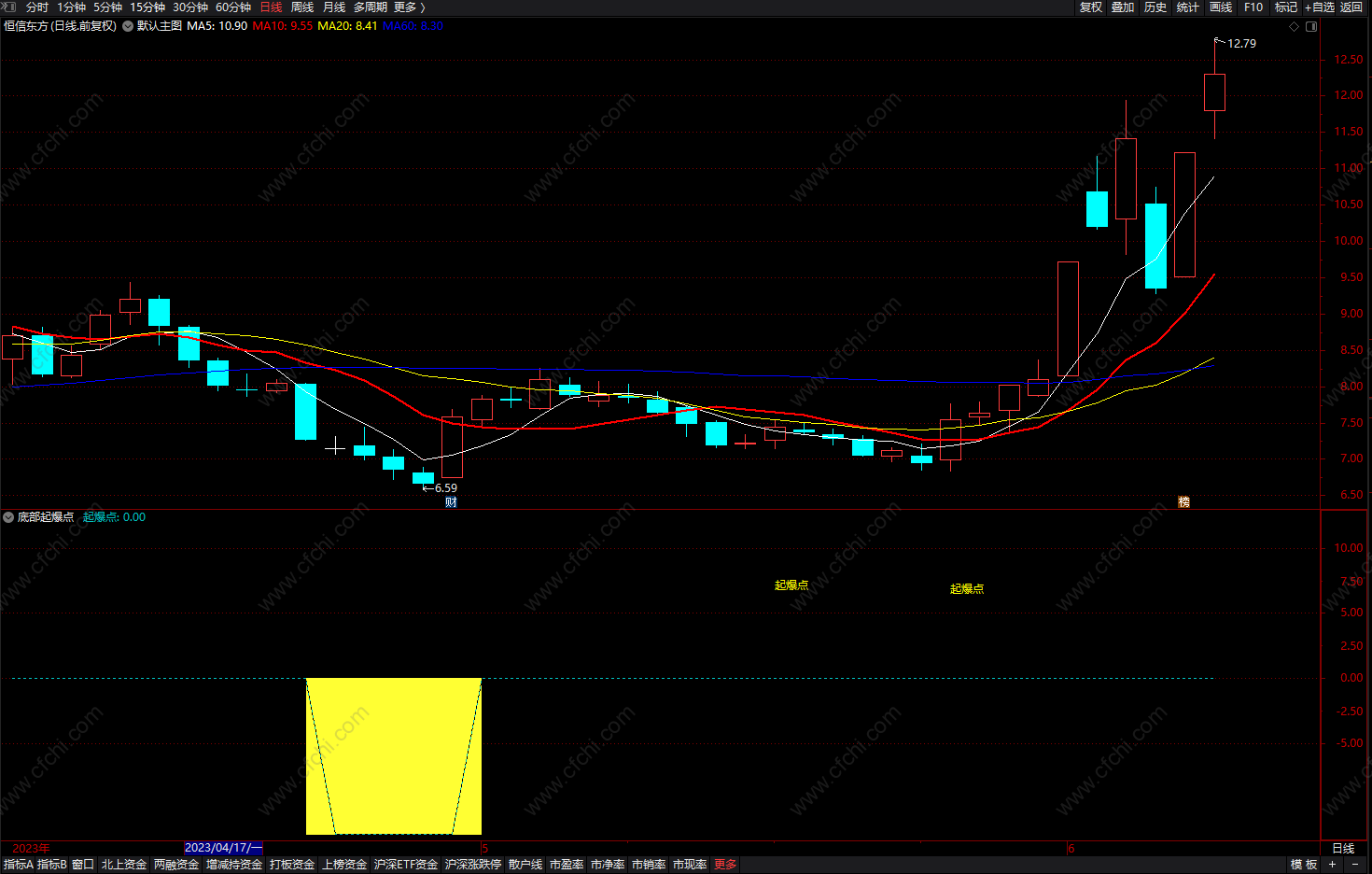Show the 上榜资金 indicator
Screen dimensions: 1372x874
pos(344,865)
